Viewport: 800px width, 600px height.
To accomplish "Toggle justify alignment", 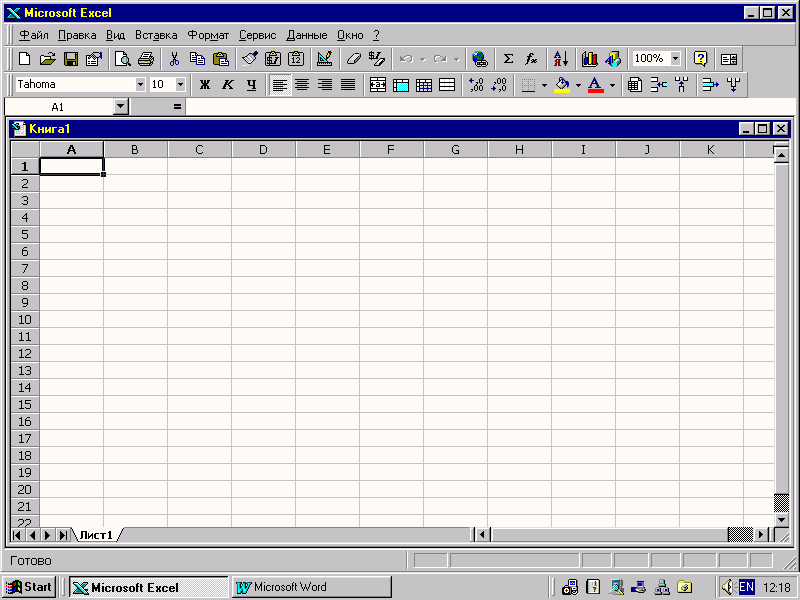I will point(348,84).
